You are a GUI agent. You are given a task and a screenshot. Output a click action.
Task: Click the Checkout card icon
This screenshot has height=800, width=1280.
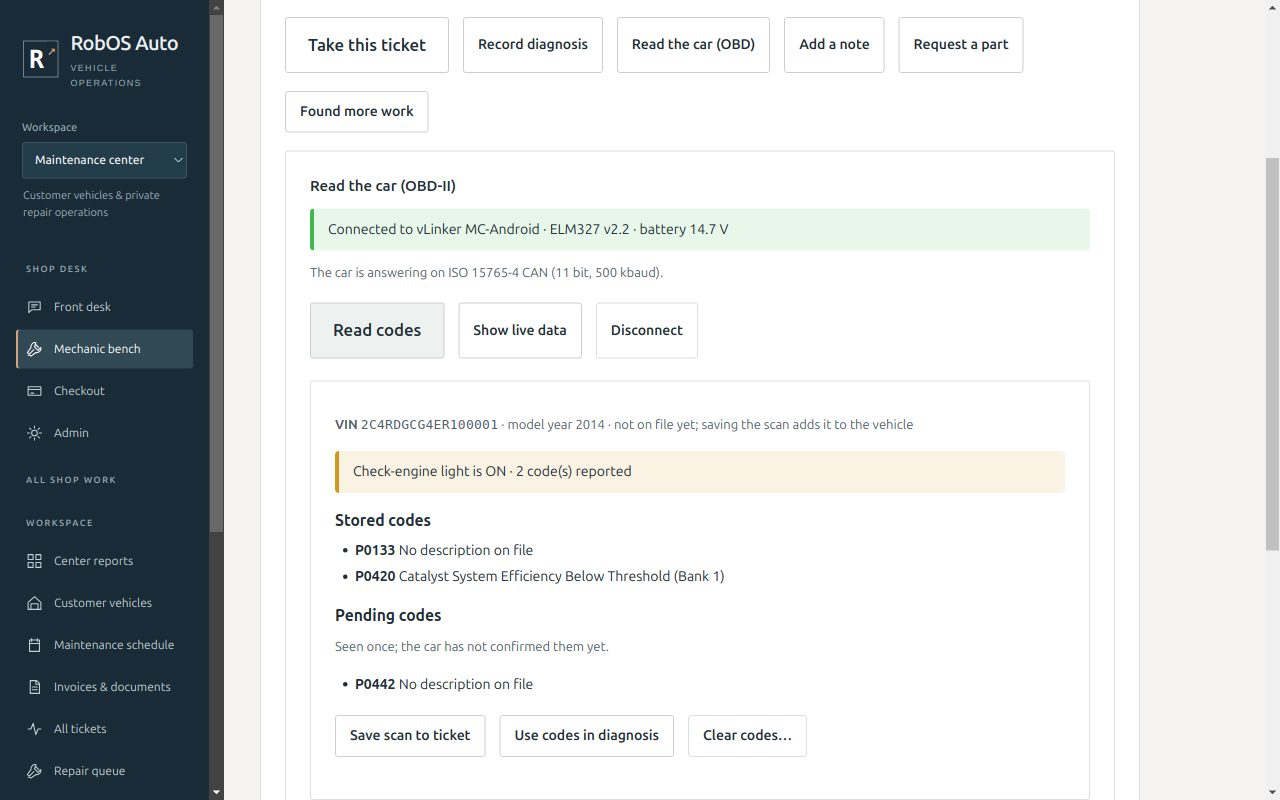[x=34, y=391]
